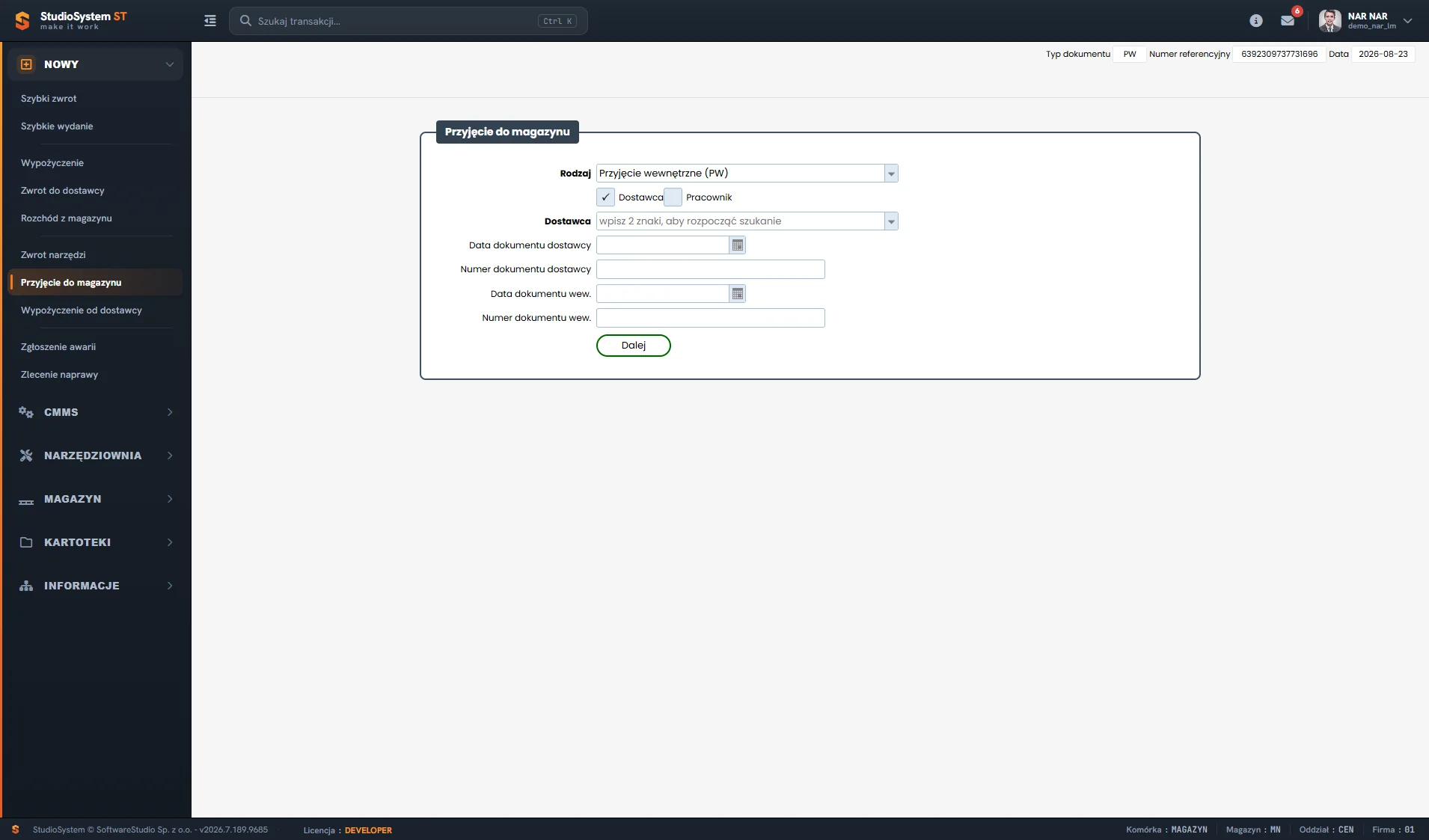Open the Rodzaj dropdown list
The width and height of the screenshot is (1429, 840).
click(x=891, y=174)
